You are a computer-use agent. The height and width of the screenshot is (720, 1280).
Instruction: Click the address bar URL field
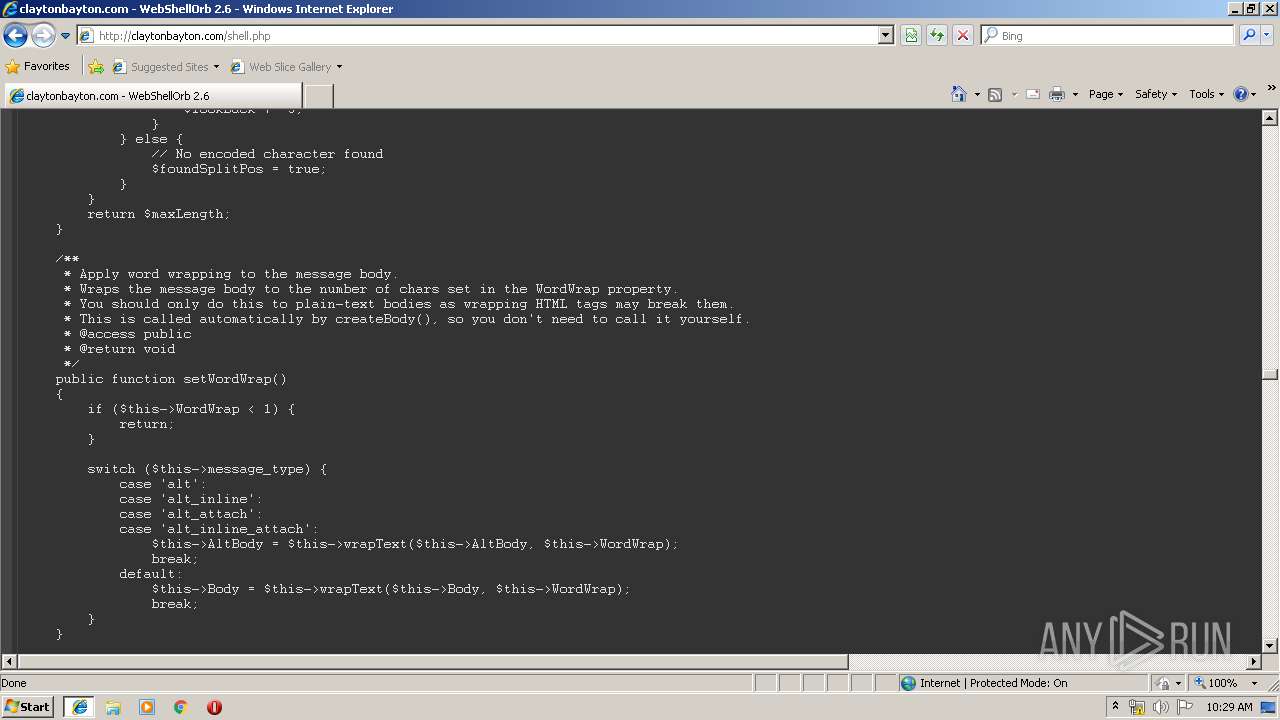[478, 36]
